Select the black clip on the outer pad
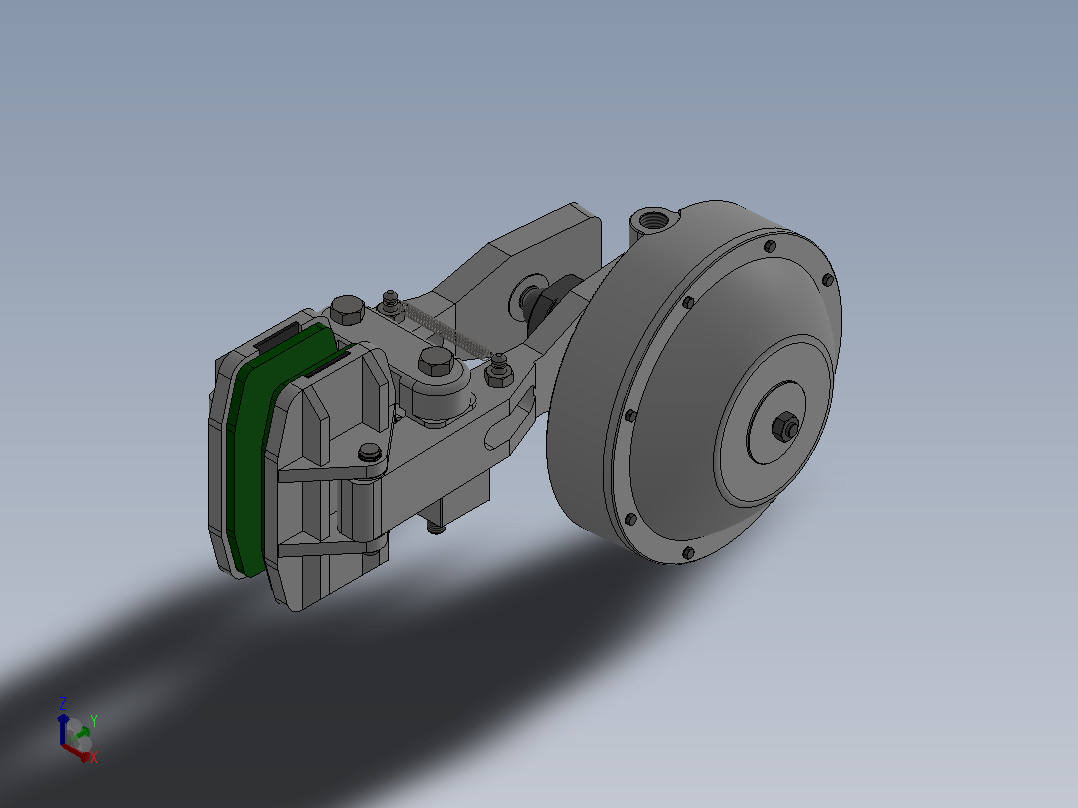Screen dimensions: 1078x808 [276, 334]
